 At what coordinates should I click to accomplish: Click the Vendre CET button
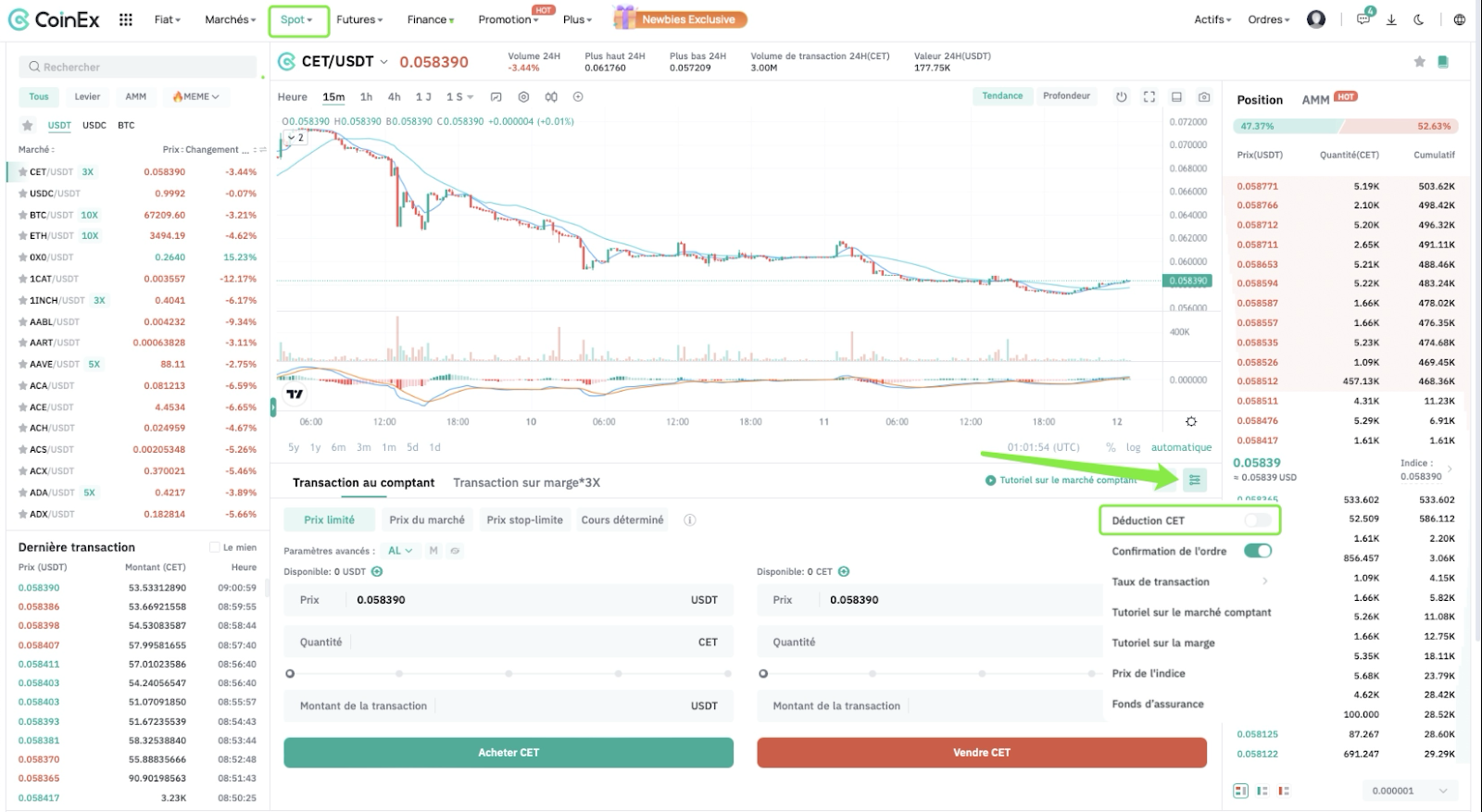point(982,753)
